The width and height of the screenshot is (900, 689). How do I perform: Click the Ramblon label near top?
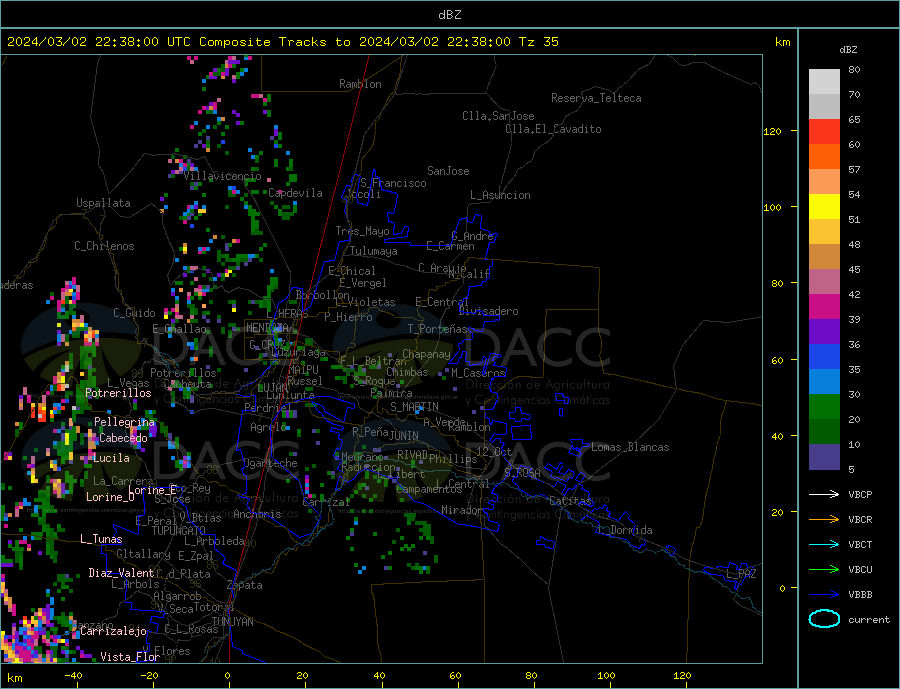(x=360, y=84)
